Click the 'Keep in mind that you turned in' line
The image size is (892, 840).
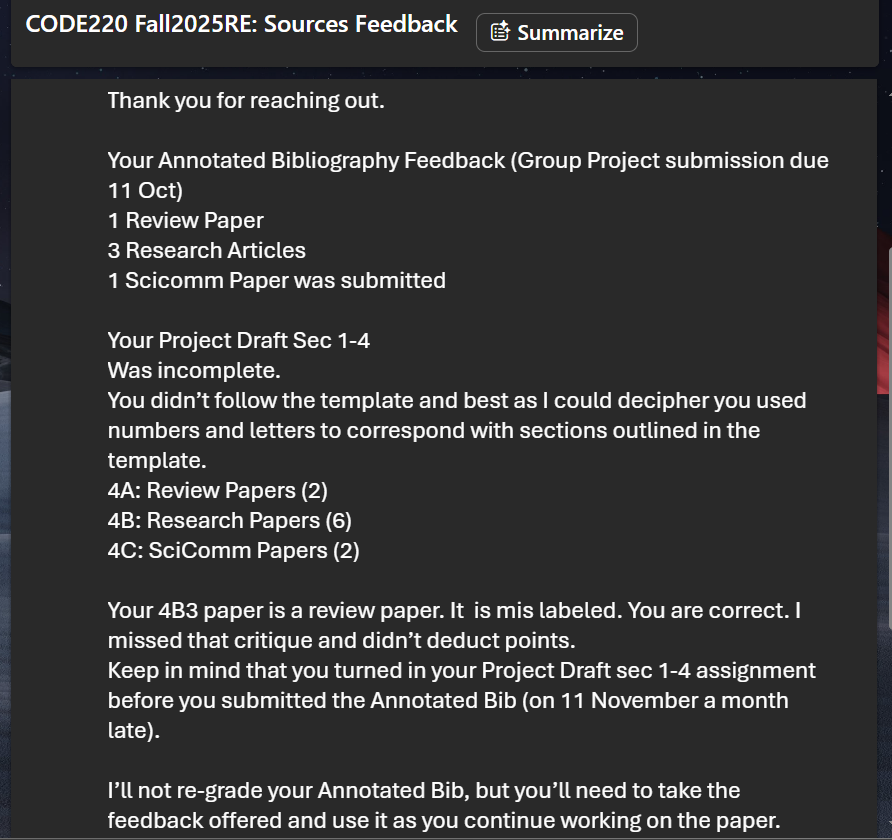[x=461, y=670]
